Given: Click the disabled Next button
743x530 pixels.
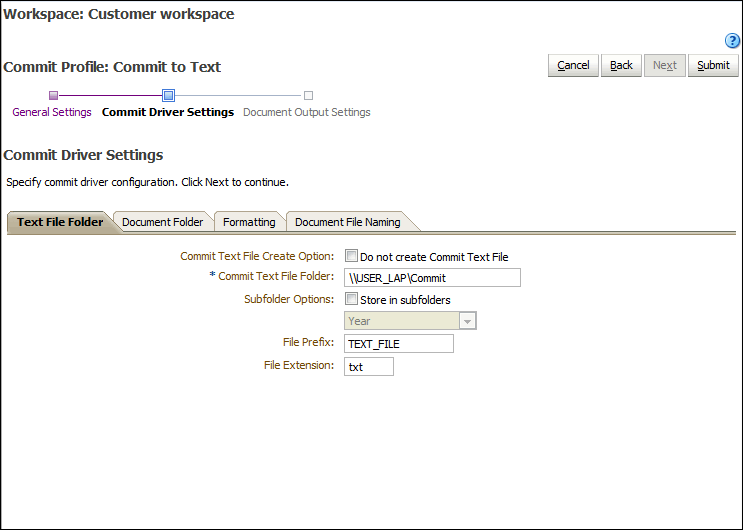Looking at the screenshot, I should tap(665, 65).
